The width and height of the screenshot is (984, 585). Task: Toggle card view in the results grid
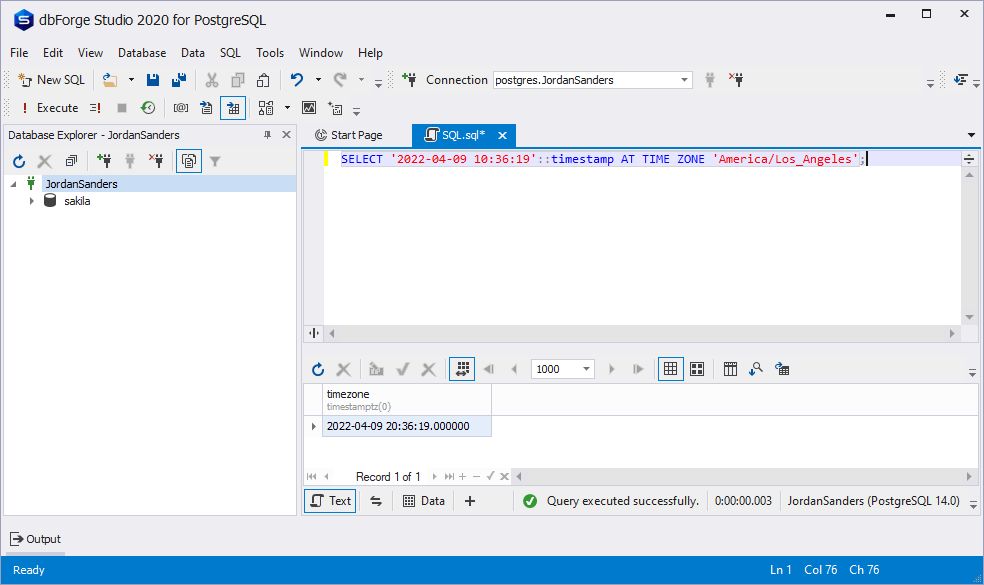pos(697,369)
